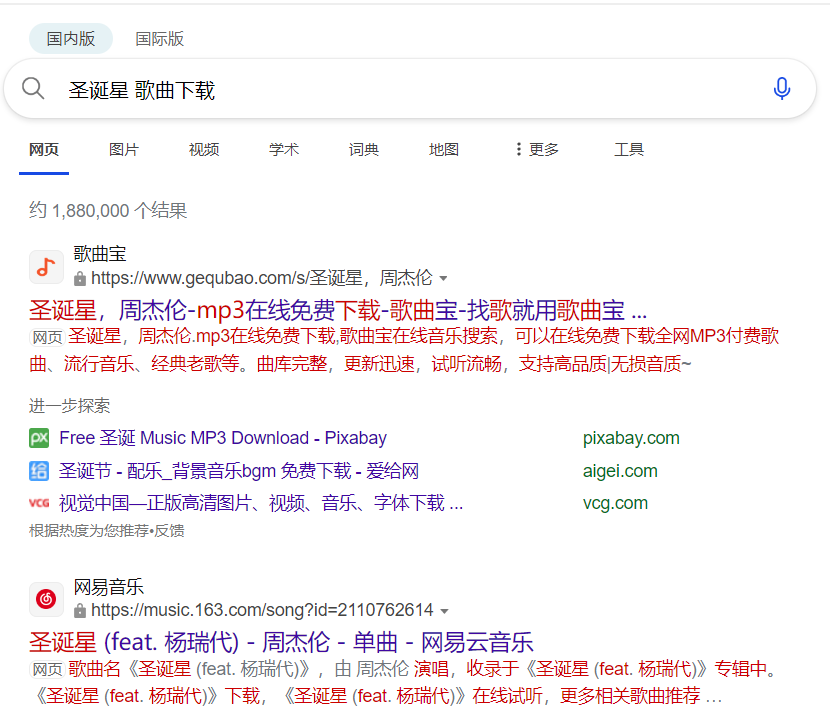Click the Pixabay favicon in suggestions
This screenshot has height=717, width=830.
click(x=39, y=438)
